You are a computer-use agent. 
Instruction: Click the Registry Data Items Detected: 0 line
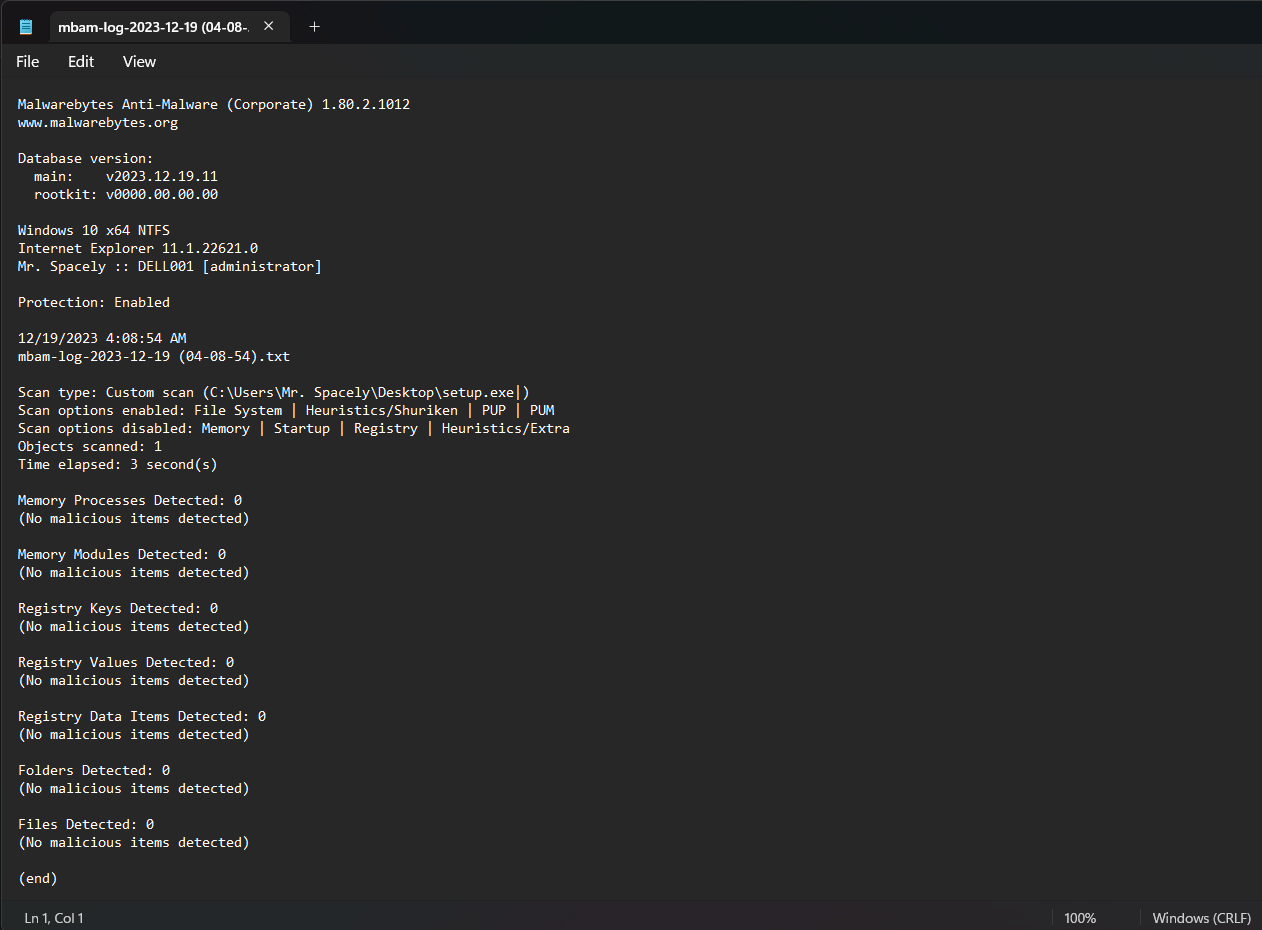(x=142, y=716)
